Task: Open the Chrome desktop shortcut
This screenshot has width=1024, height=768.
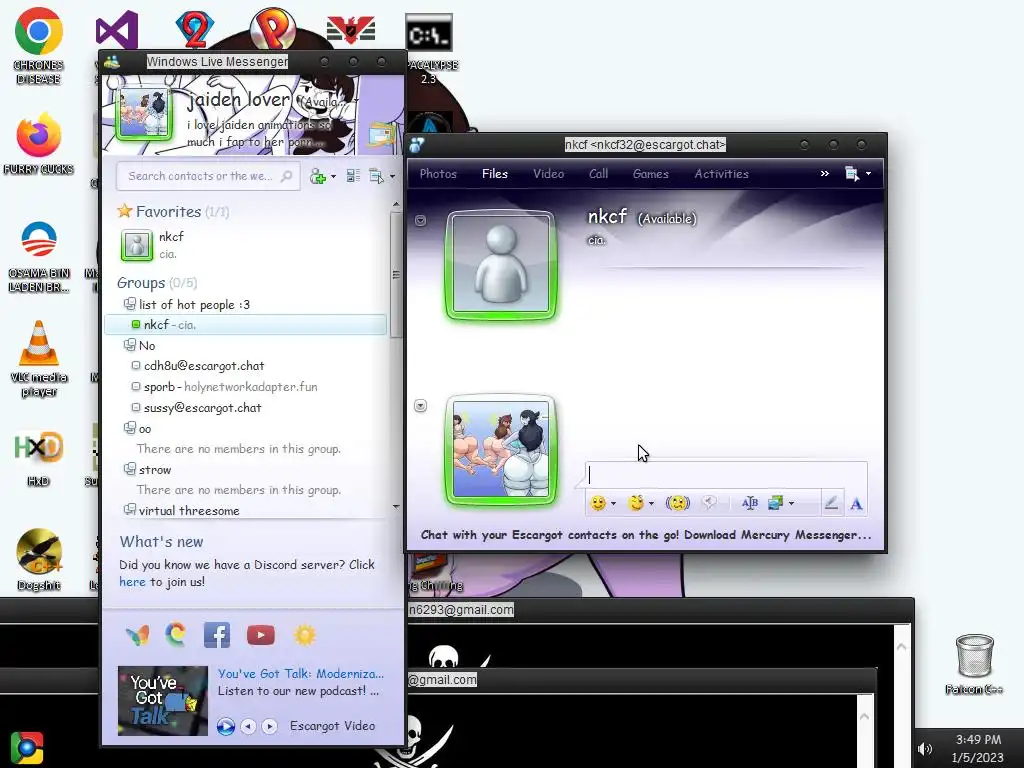Action: click(39, 46)
